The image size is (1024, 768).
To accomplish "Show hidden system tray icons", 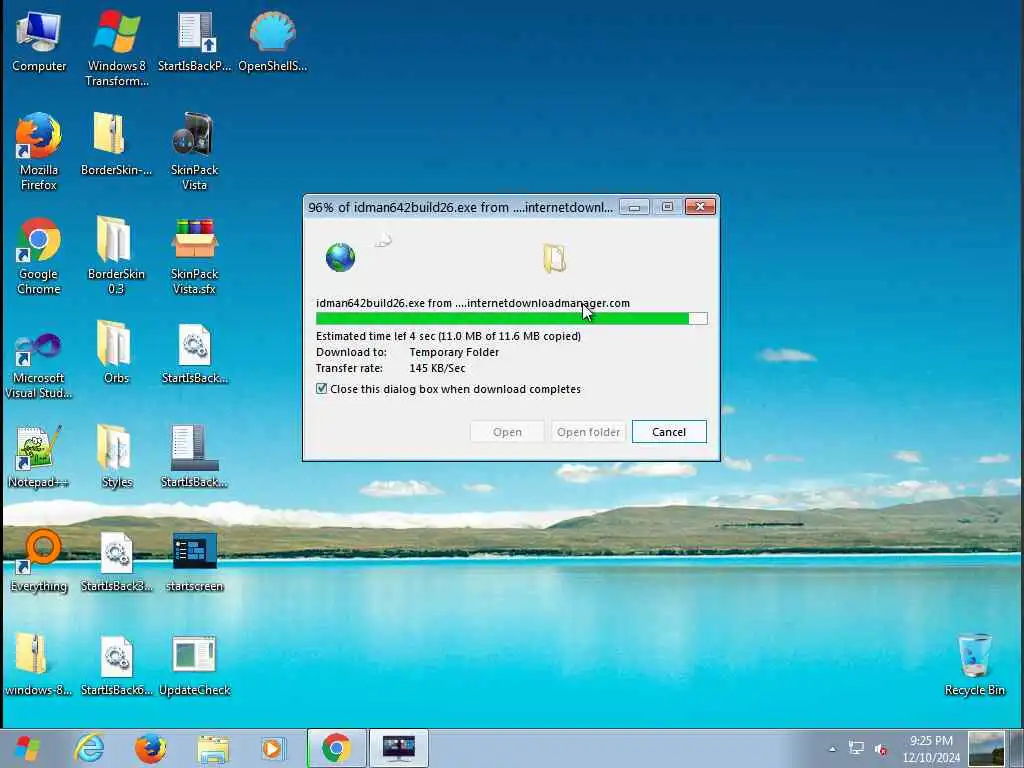I will pos(832,749).
